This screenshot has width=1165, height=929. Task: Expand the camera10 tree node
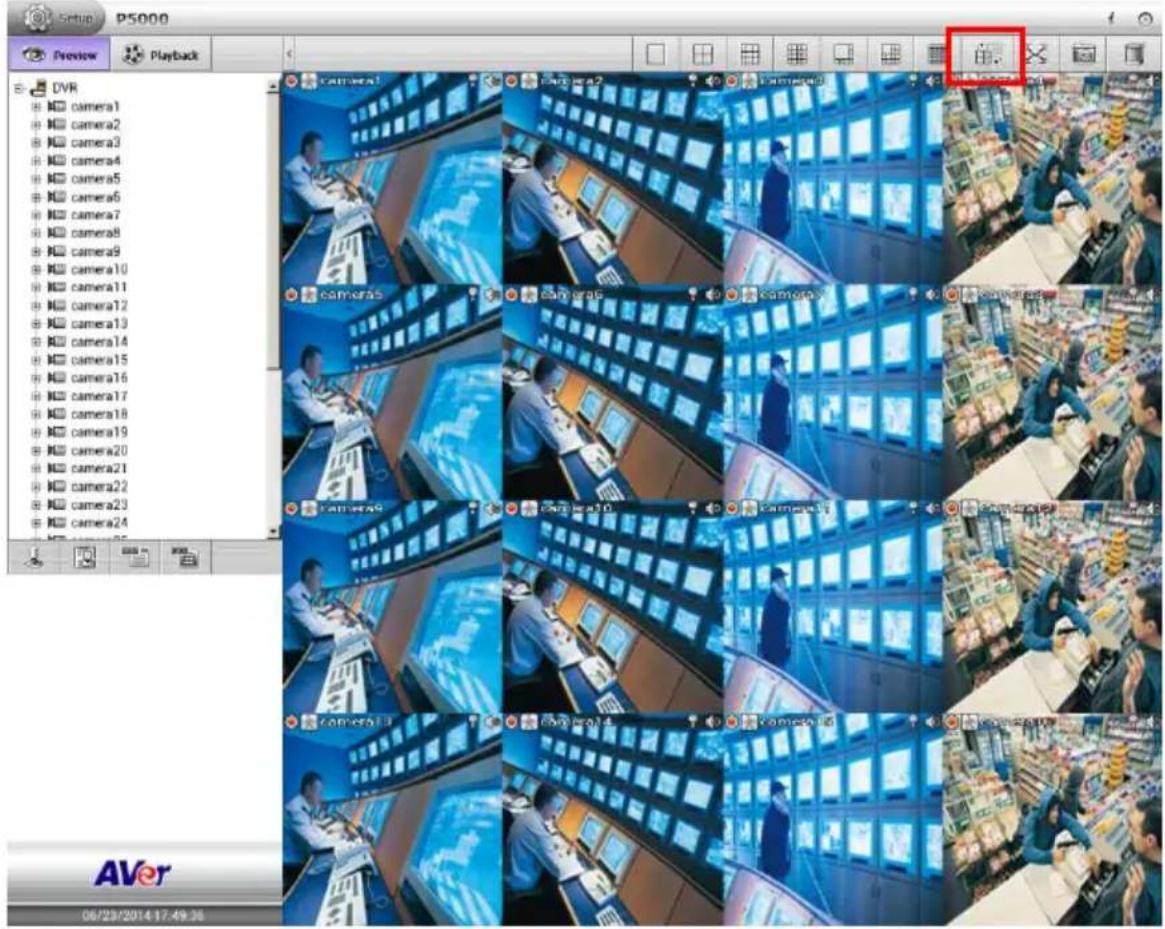[x=36, y=270]
